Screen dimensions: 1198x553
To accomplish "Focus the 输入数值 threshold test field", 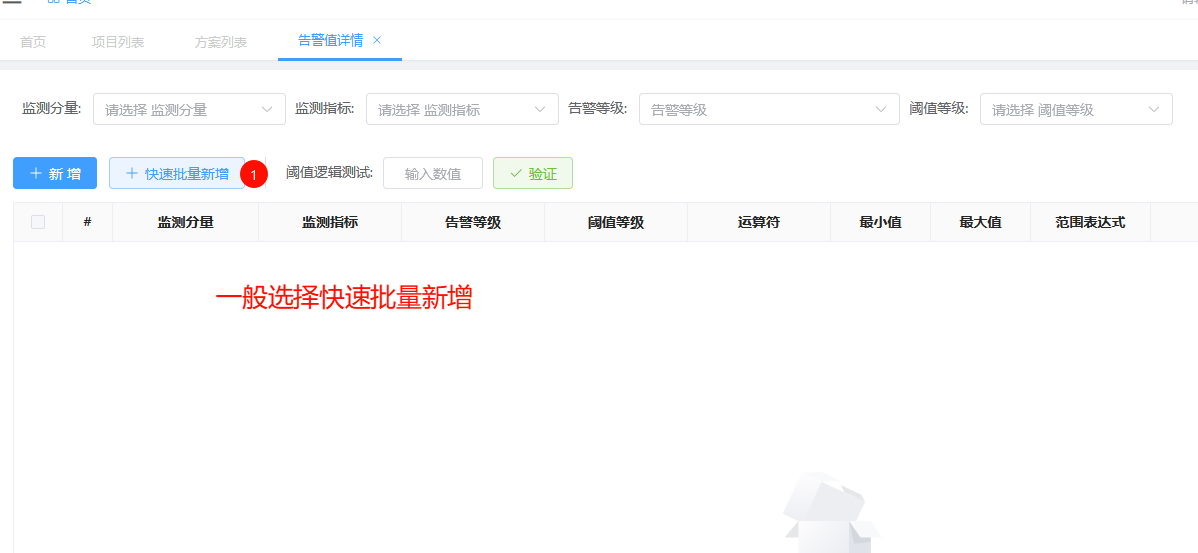I will (x=433, y=173).
